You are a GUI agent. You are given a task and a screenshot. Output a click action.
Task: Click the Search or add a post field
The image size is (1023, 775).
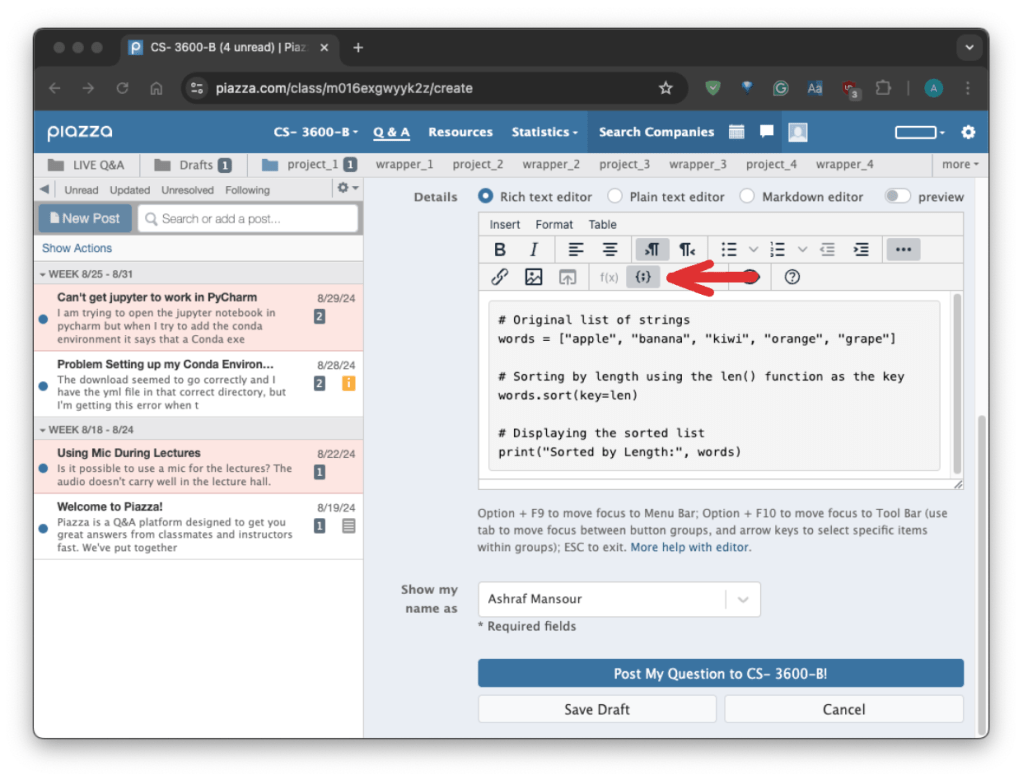pyautogui.click(x=248, y=219)
